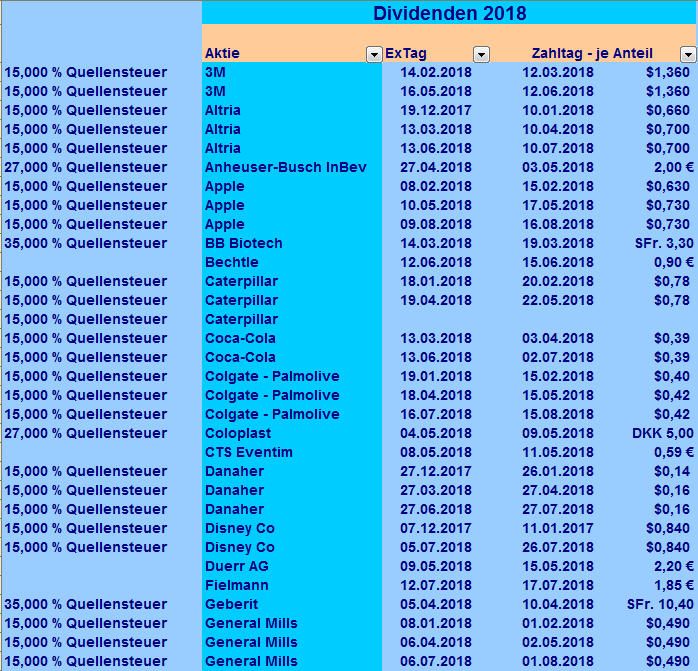Click Coca-Cola Zahltag date 02.07.2018
Image resolution: width=698 pixels, height=671 pixels.
coord(558,357)
